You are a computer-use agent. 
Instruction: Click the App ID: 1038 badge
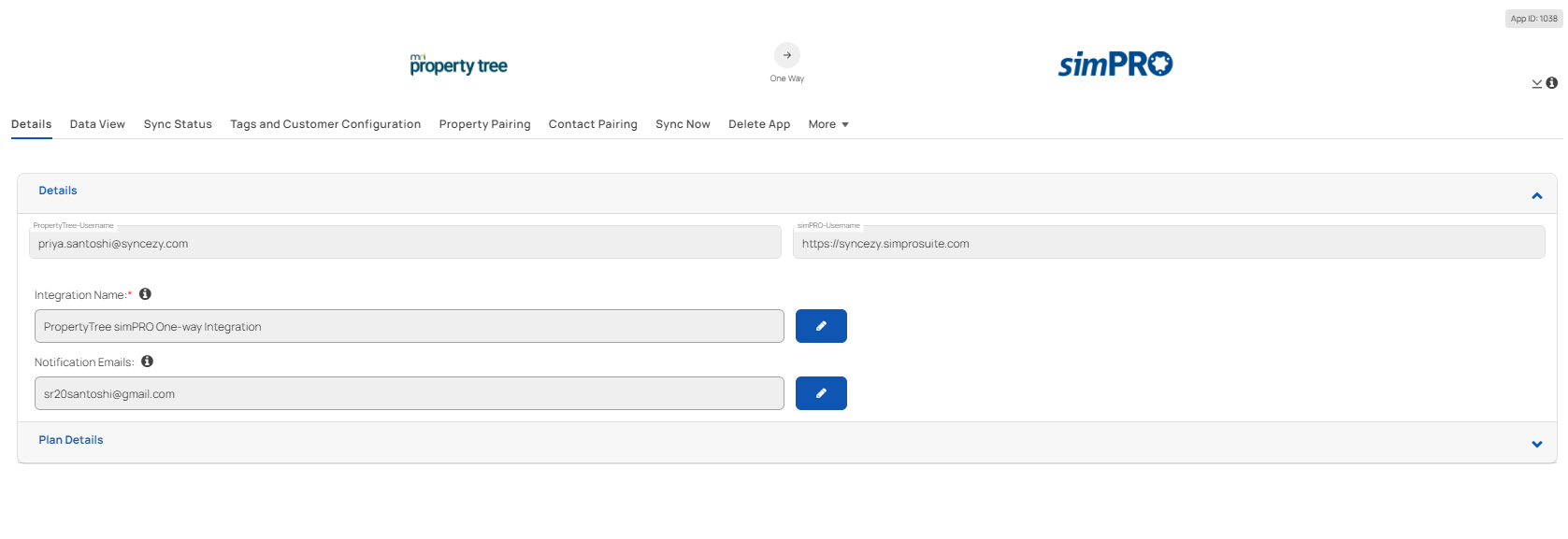point(1534,19)
